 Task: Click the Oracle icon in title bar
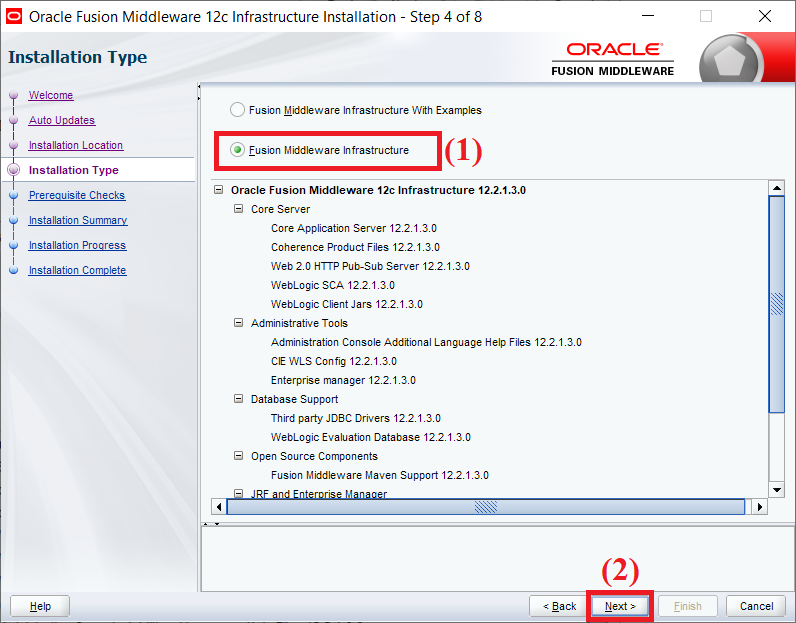pyautogui.click(x=13, y=16)
